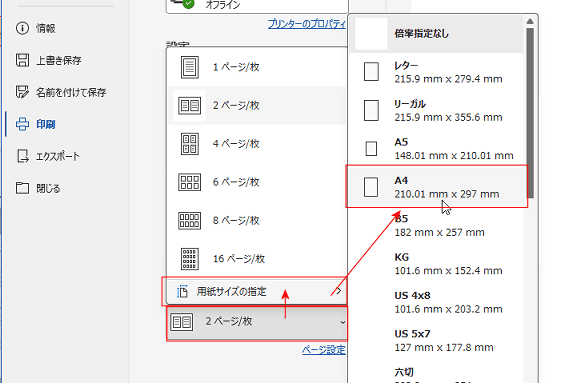Choose A5 148.01 mm x 210.01 mm

[x=436, y=149]
